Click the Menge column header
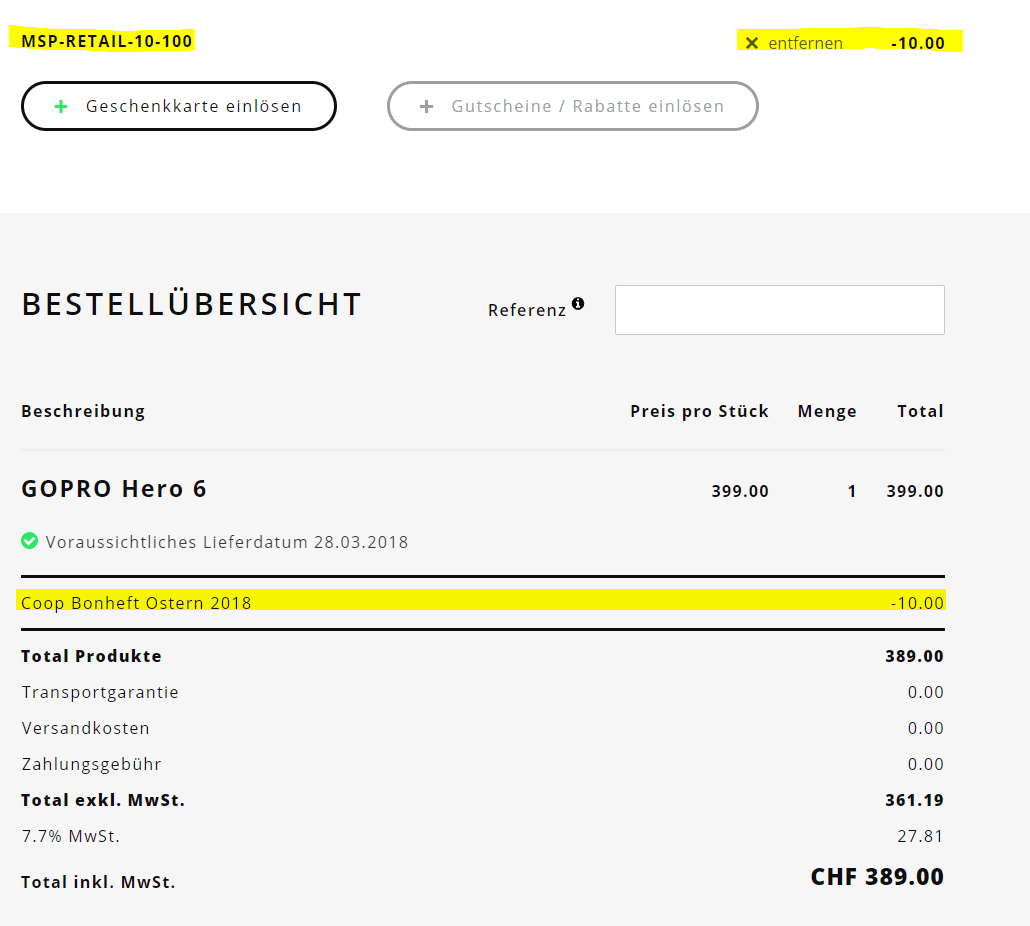 click(x=827, y=411)
